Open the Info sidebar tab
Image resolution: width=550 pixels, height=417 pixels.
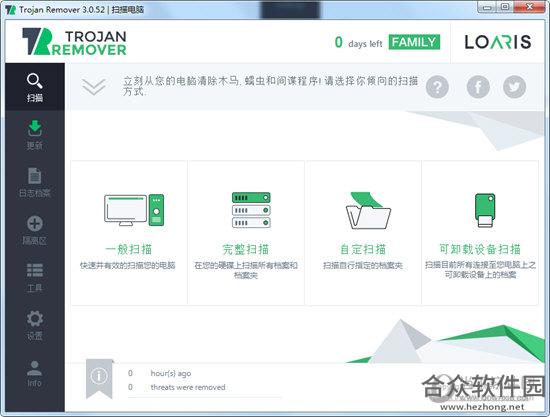pyautogui.click(x=35, y=374)
